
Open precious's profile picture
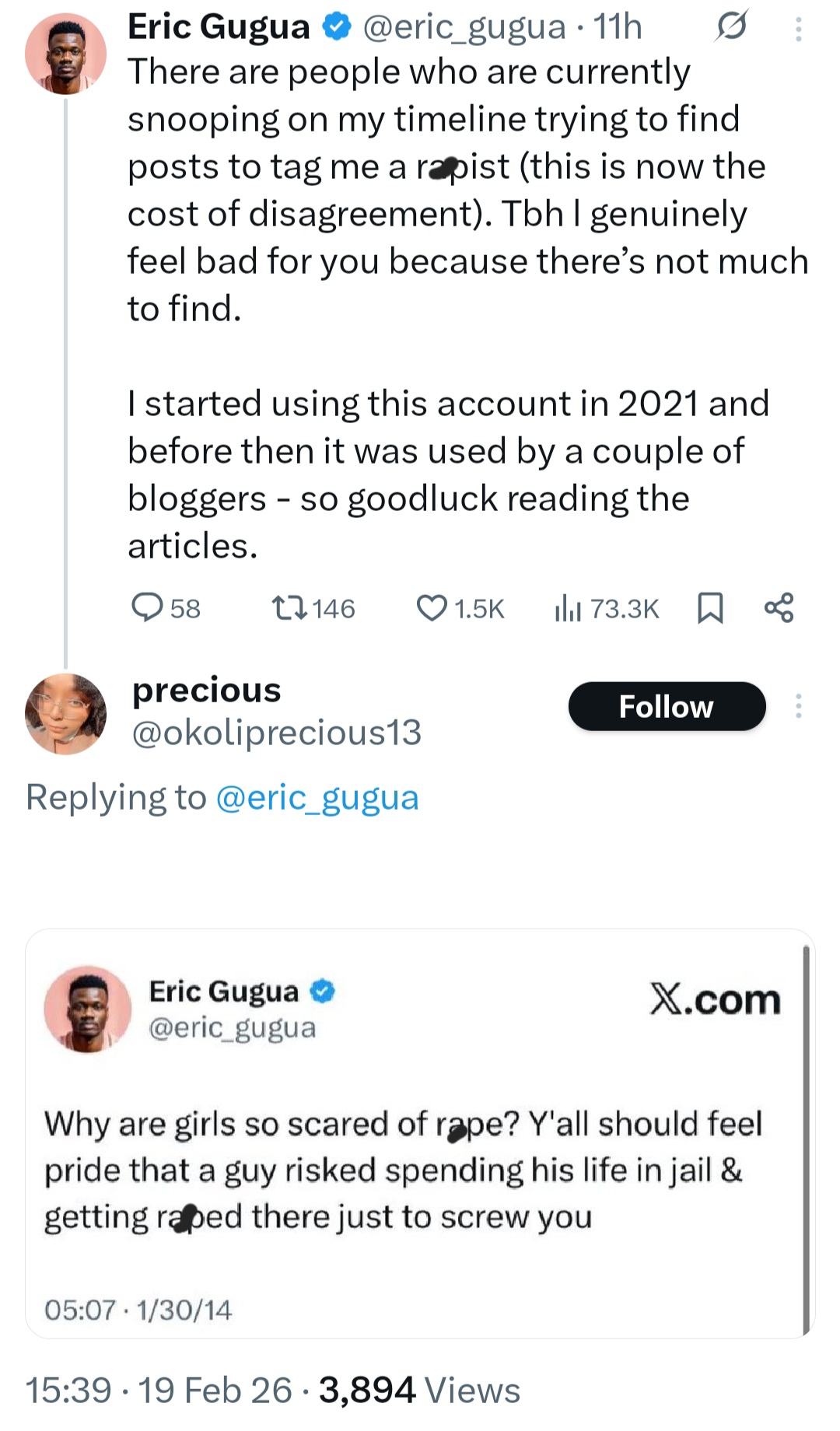pos(65,713)
